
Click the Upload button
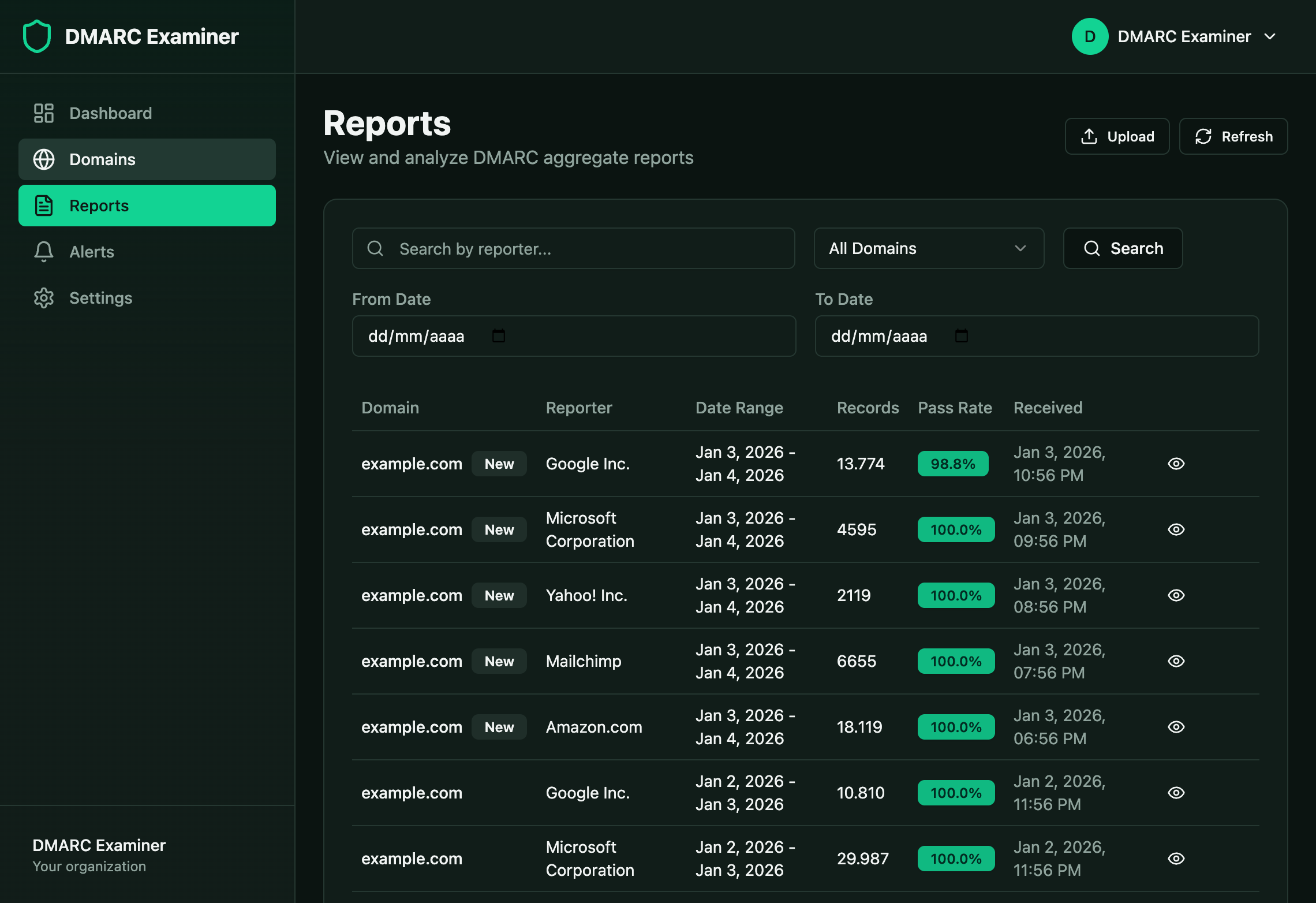[x=1116, y=136]
